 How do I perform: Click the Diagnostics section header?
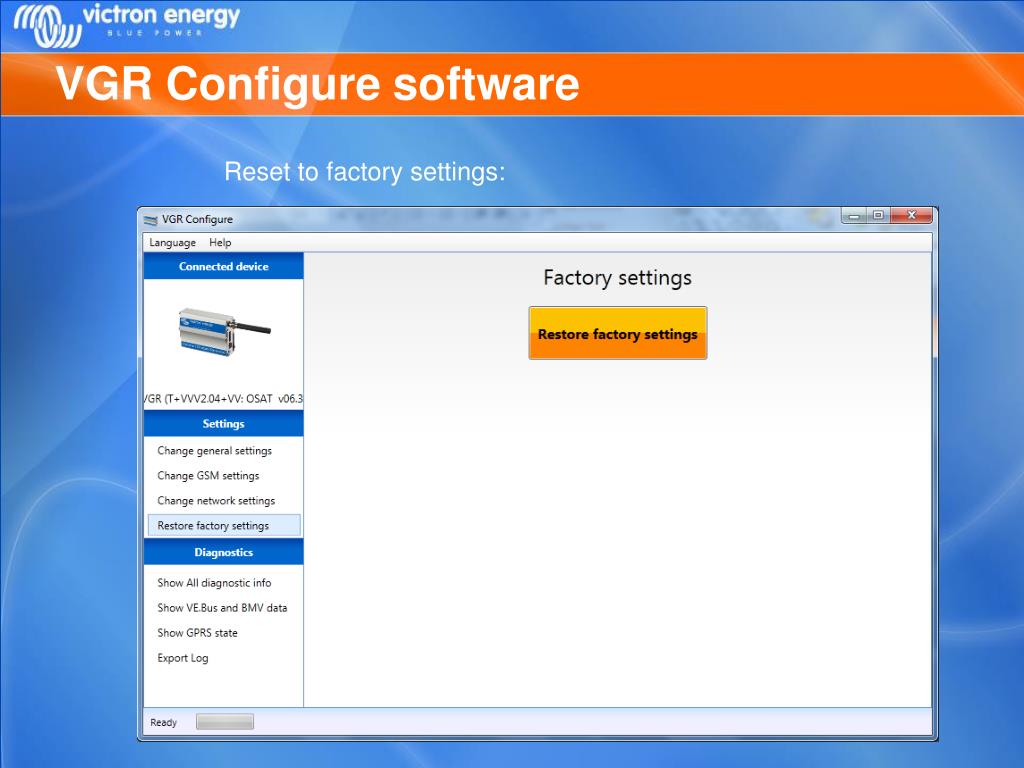(223, 552)
